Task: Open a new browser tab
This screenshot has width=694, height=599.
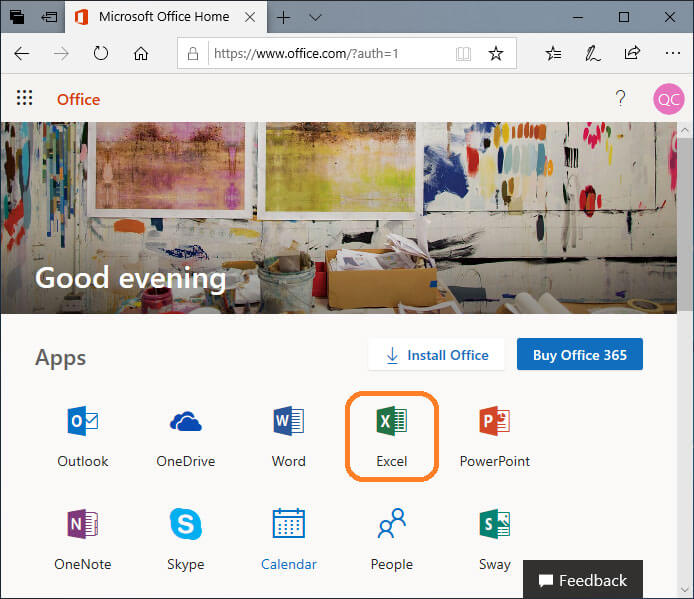Action: [x=283, y=17]
